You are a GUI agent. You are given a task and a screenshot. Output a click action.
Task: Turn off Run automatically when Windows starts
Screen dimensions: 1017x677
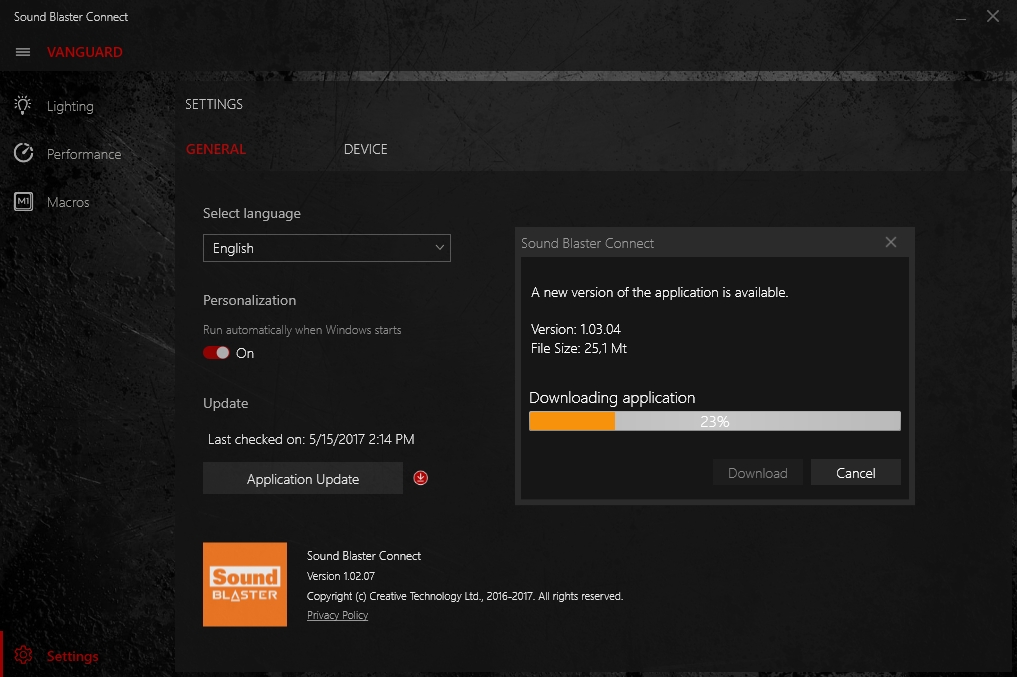(x=216, y=353)
